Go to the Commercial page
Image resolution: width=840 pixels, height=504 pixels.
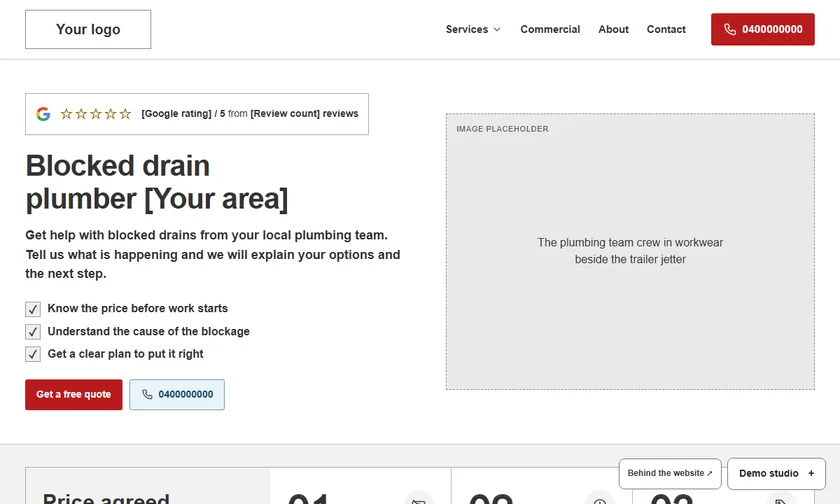pyautogui.click(x=550, y=29)
